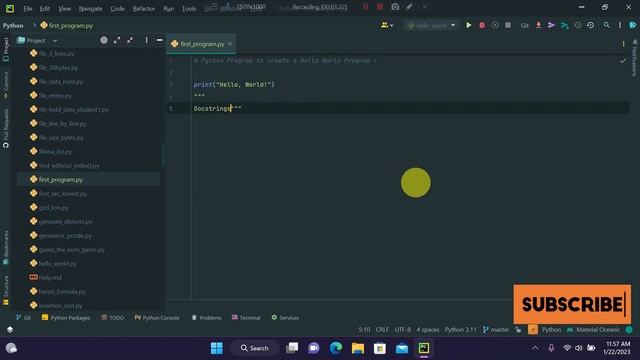Image resolution: width=640 pixels, height=360 pixels.
Task: Click the purple Git commit arrow icon
Action: tap(551, 25)
